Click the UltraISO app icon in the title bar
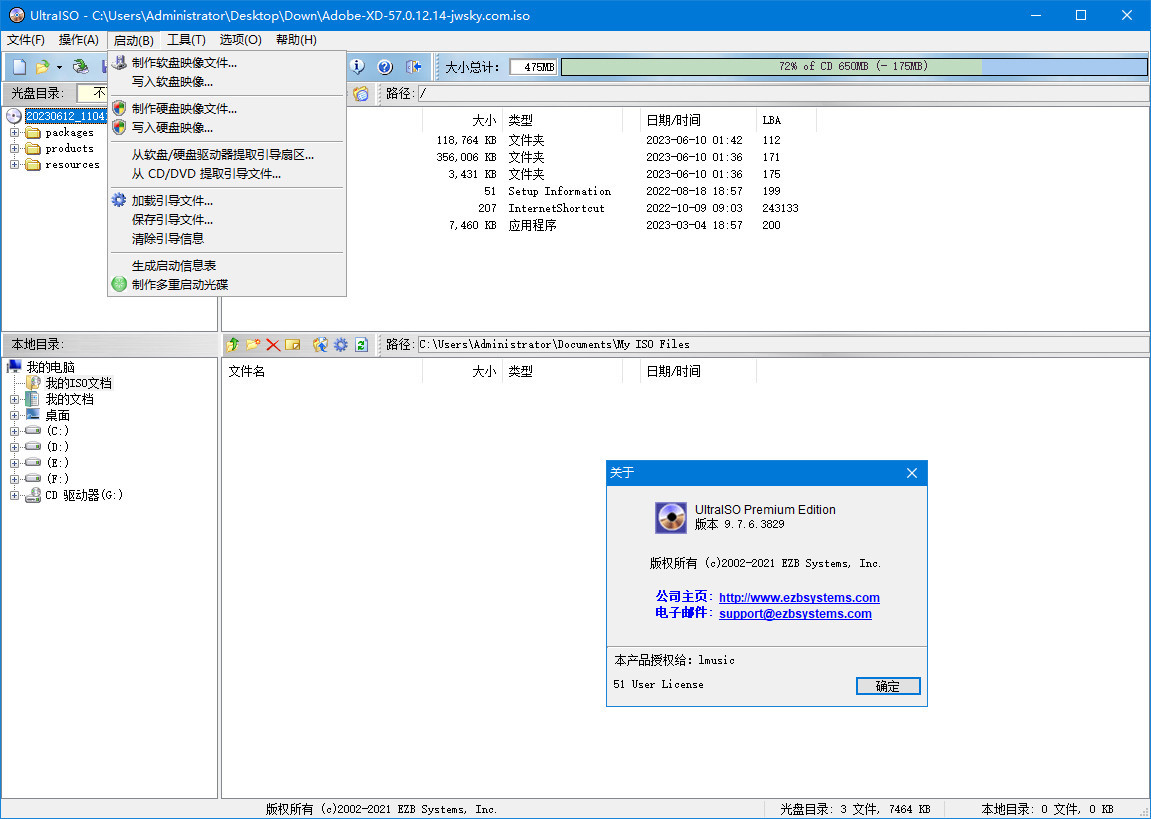This screenshot has width=1151, height=819. click(x=16, y=15)
